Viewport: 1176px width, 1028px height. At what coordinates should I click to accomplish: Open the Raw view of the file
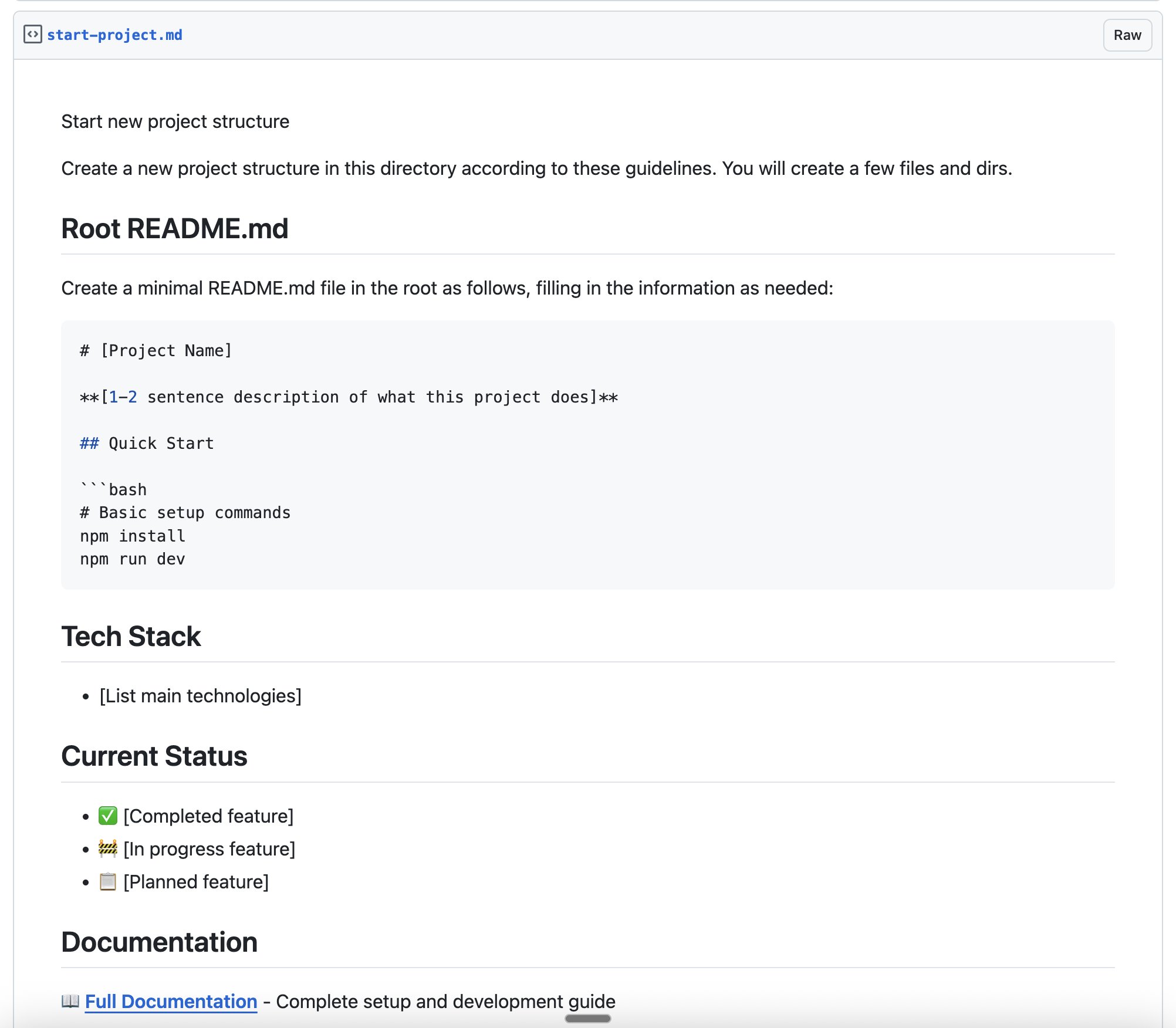click(x=1127, y=35)
